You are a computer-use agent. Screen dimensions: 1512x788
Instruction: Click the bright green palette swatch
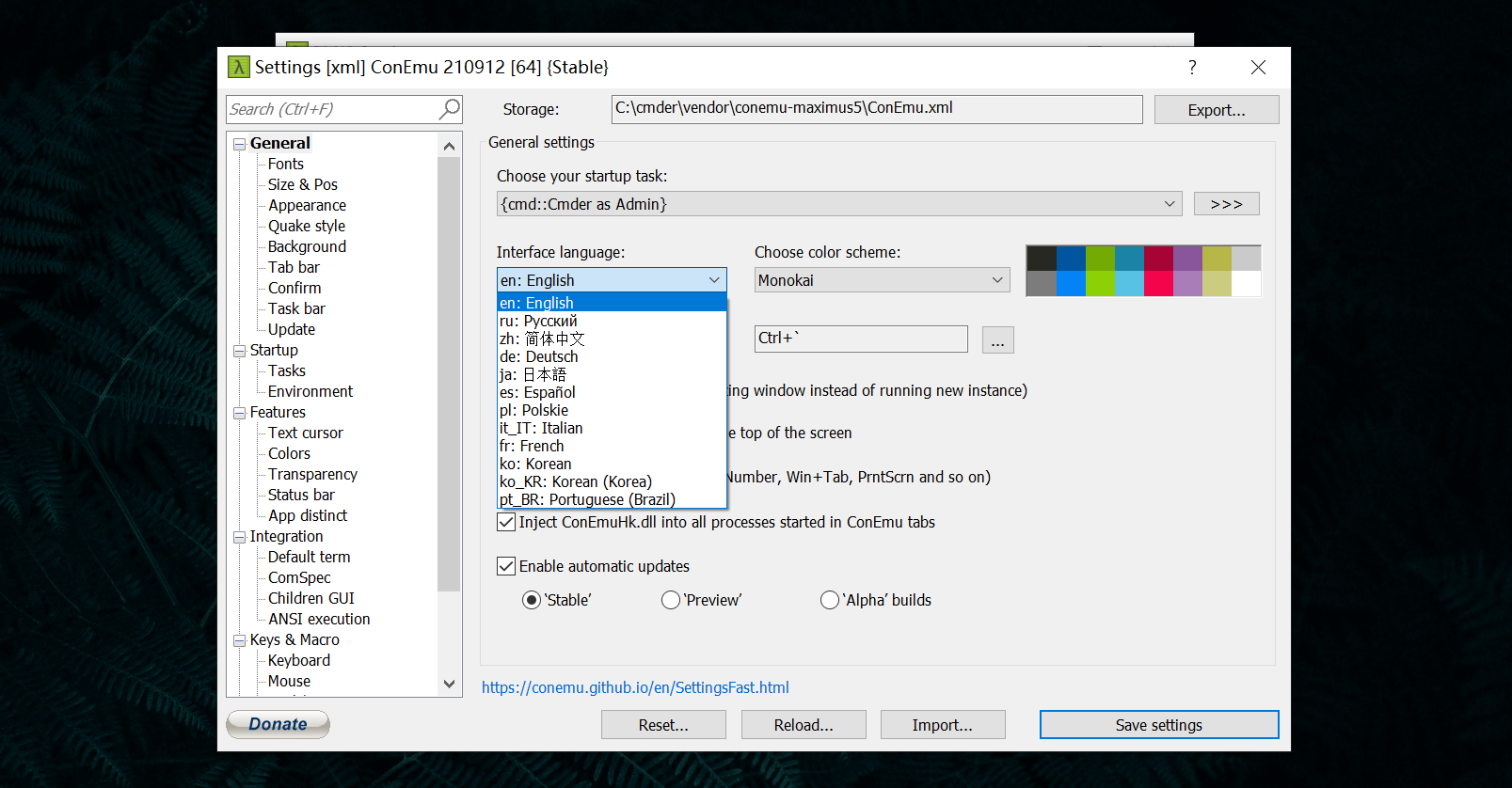click(1100, 283)
